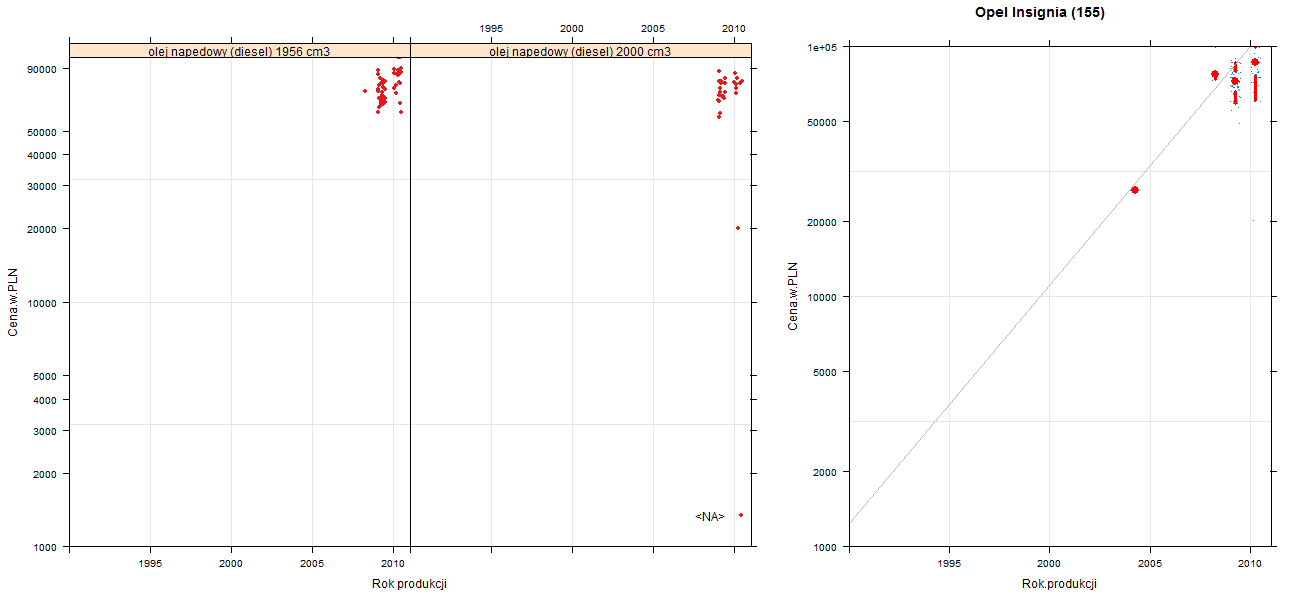Click the 2005 label below the 1956 cm3 panel

(312, 564)
